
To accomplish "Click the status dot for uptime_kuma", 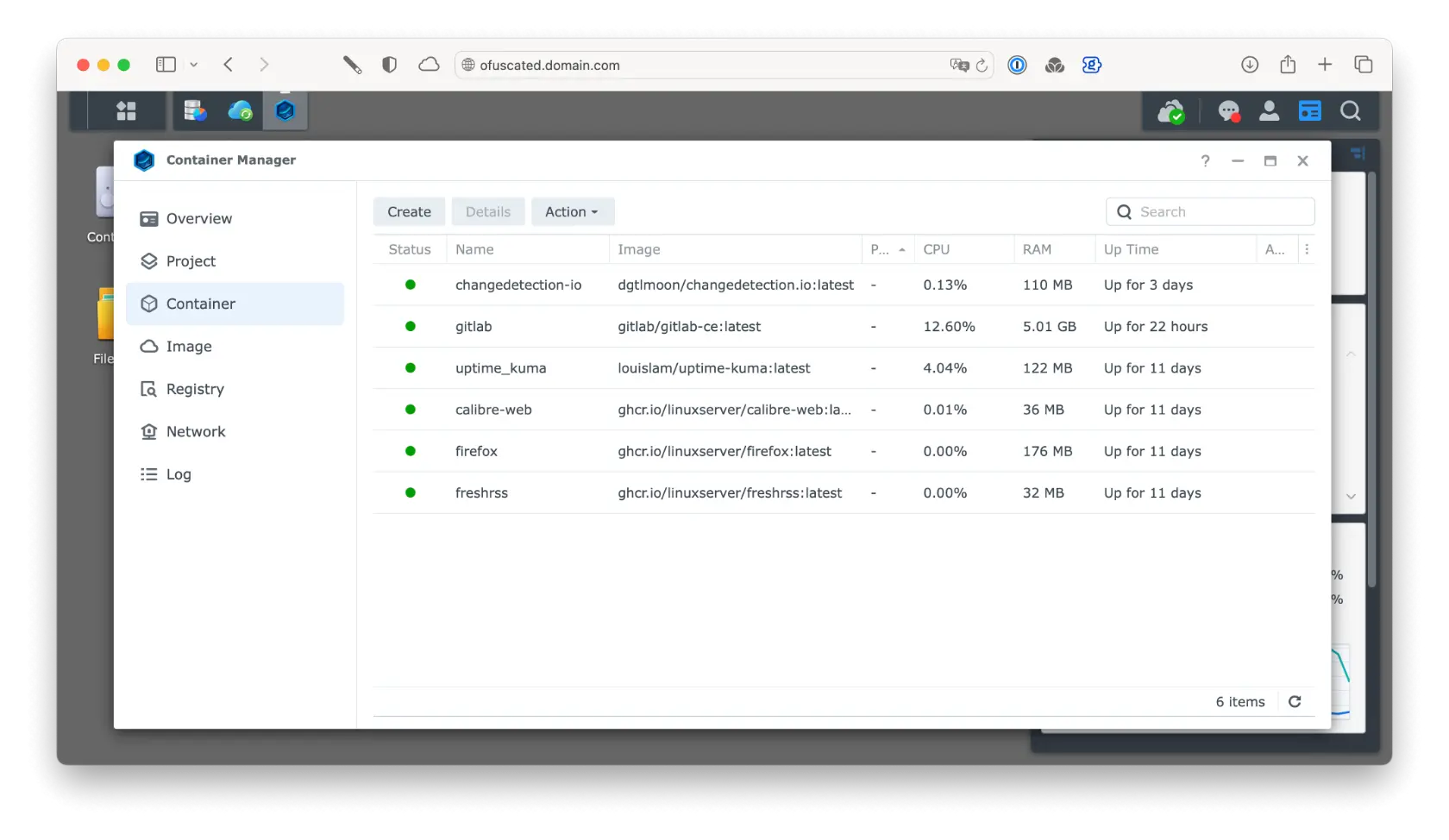I will coord(411,368).
